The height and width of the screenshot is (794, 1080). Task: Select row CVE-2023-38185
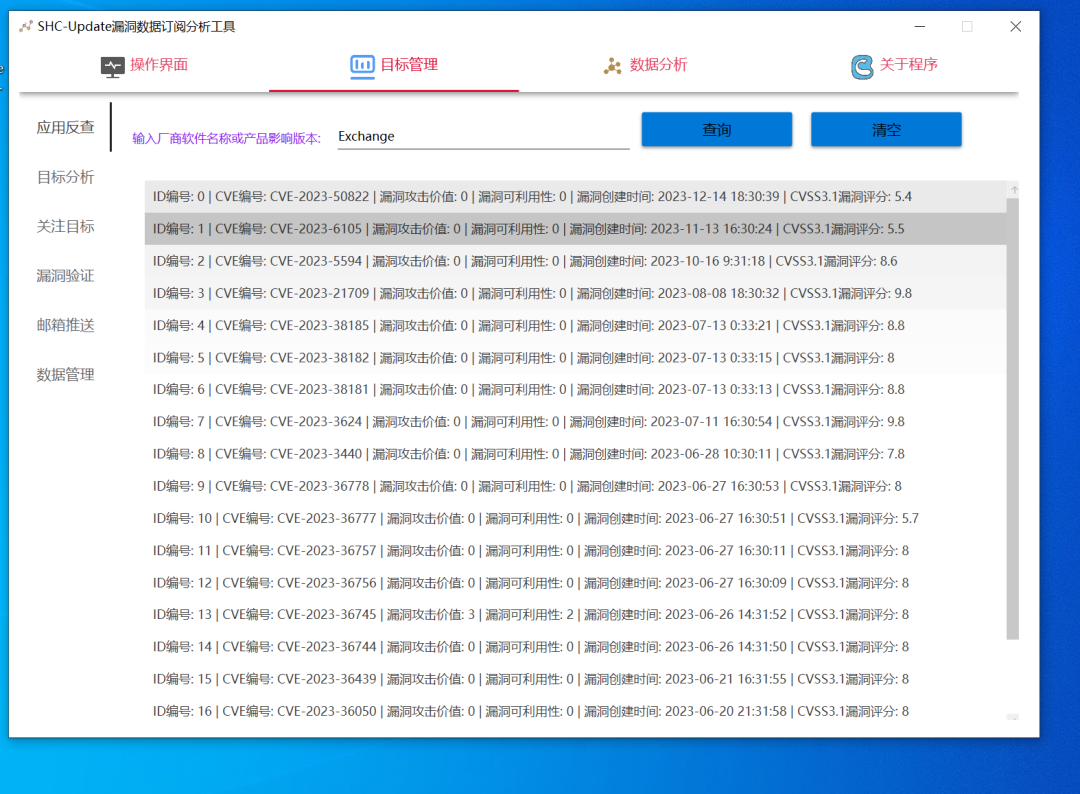point(575,325)
